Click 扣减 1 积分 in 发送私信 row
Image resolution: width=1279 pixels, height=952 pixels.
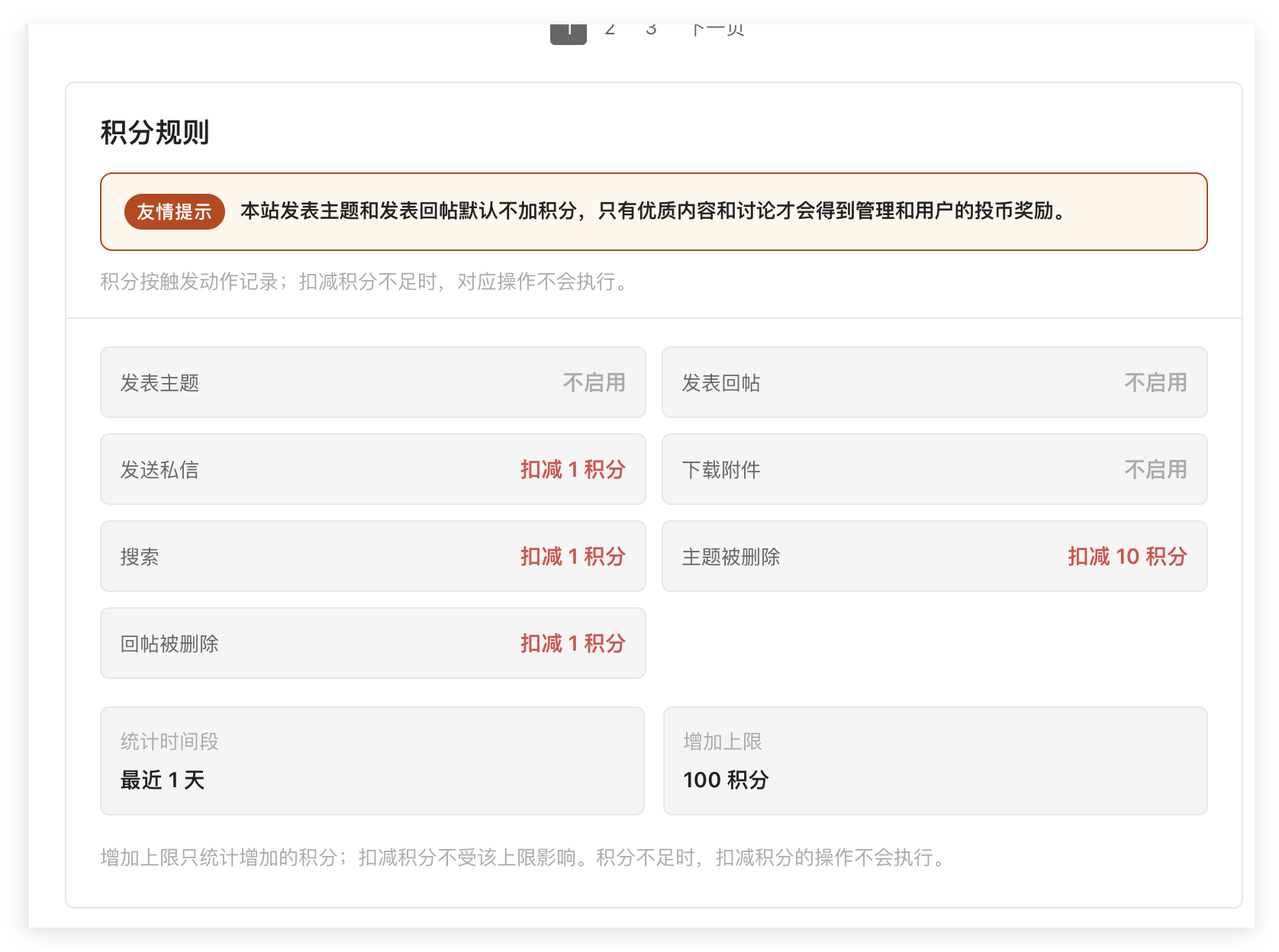(x=573, y=469)
